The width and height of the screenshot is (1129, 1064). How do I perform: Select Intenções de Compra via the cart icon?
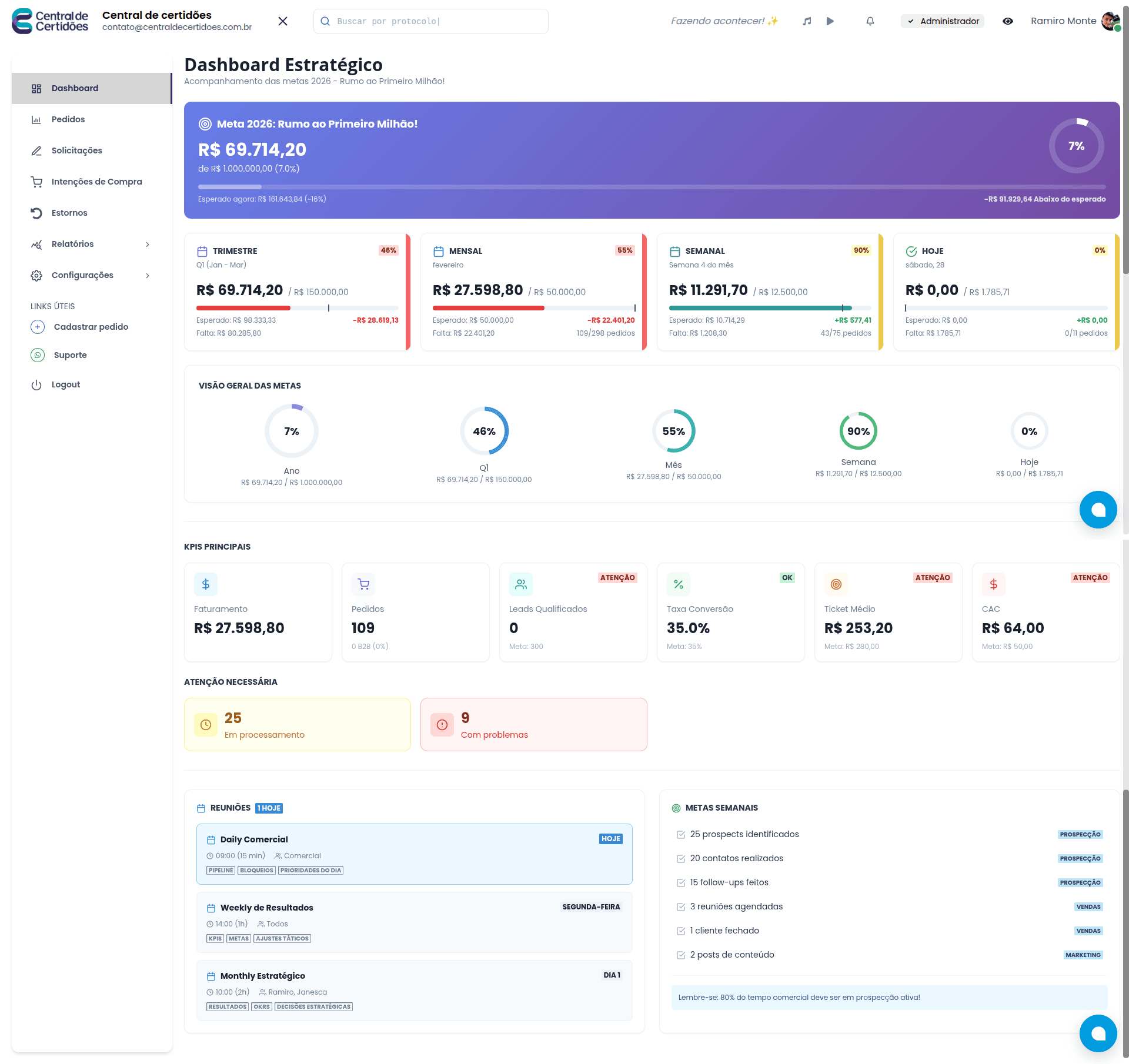click(x=96, y=182)
